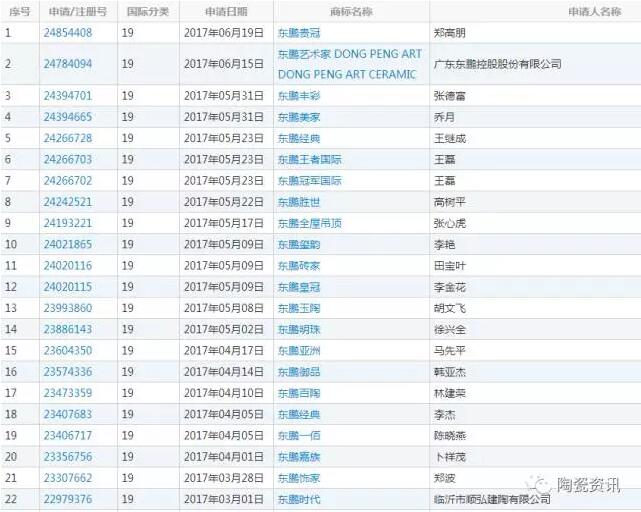
Task: Open registration number 24266703
Action: coord(68,159)
